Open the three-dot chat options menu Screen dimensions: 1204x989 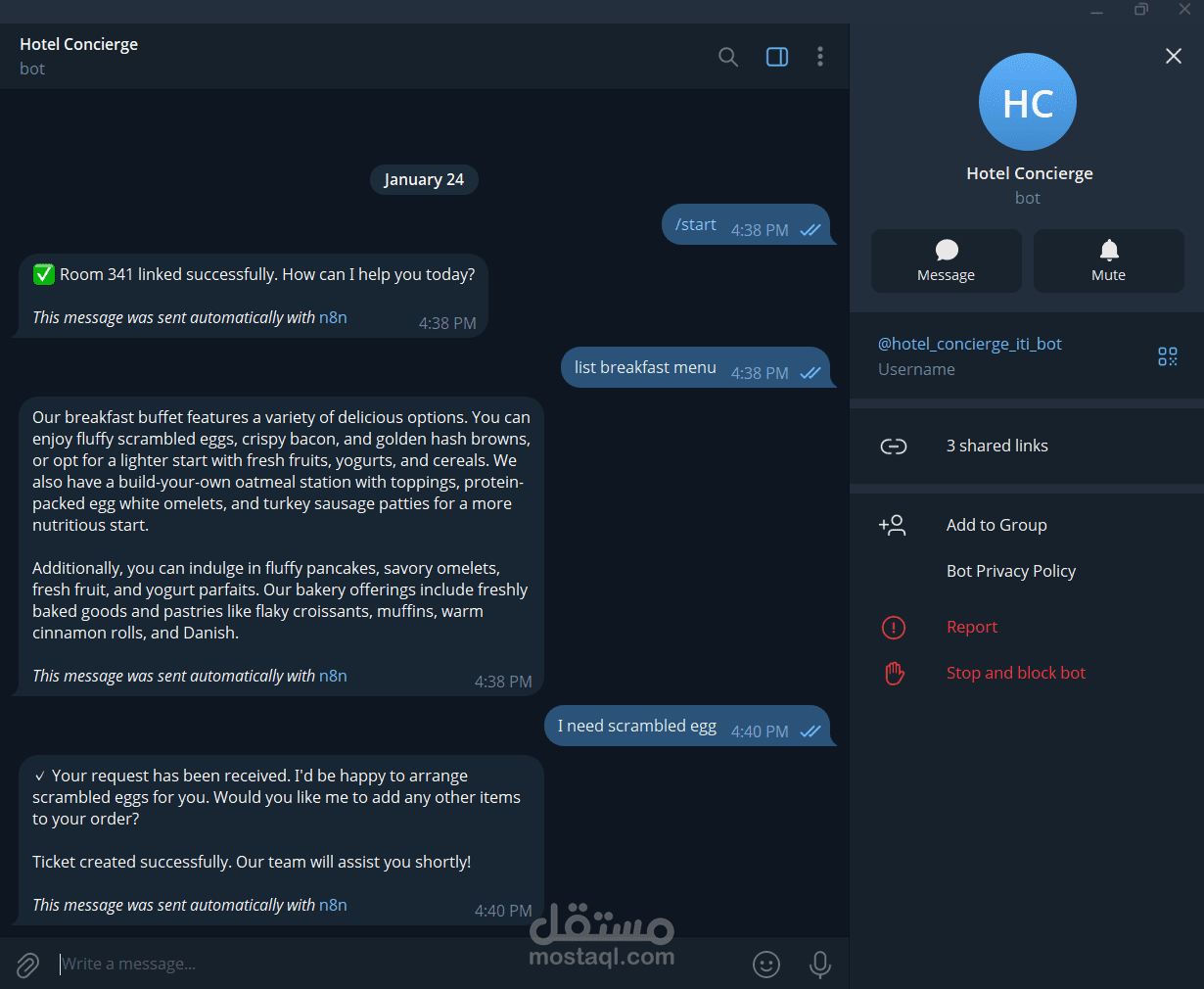click(820, 57)
